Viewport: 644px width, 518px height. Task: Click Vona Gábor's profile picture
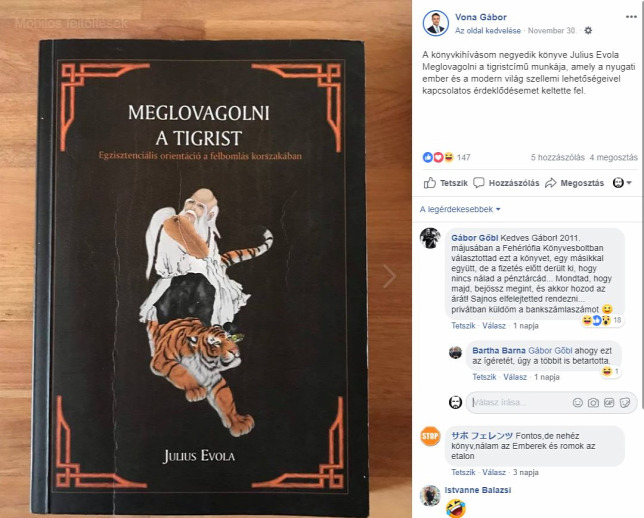tap(435, 23)
